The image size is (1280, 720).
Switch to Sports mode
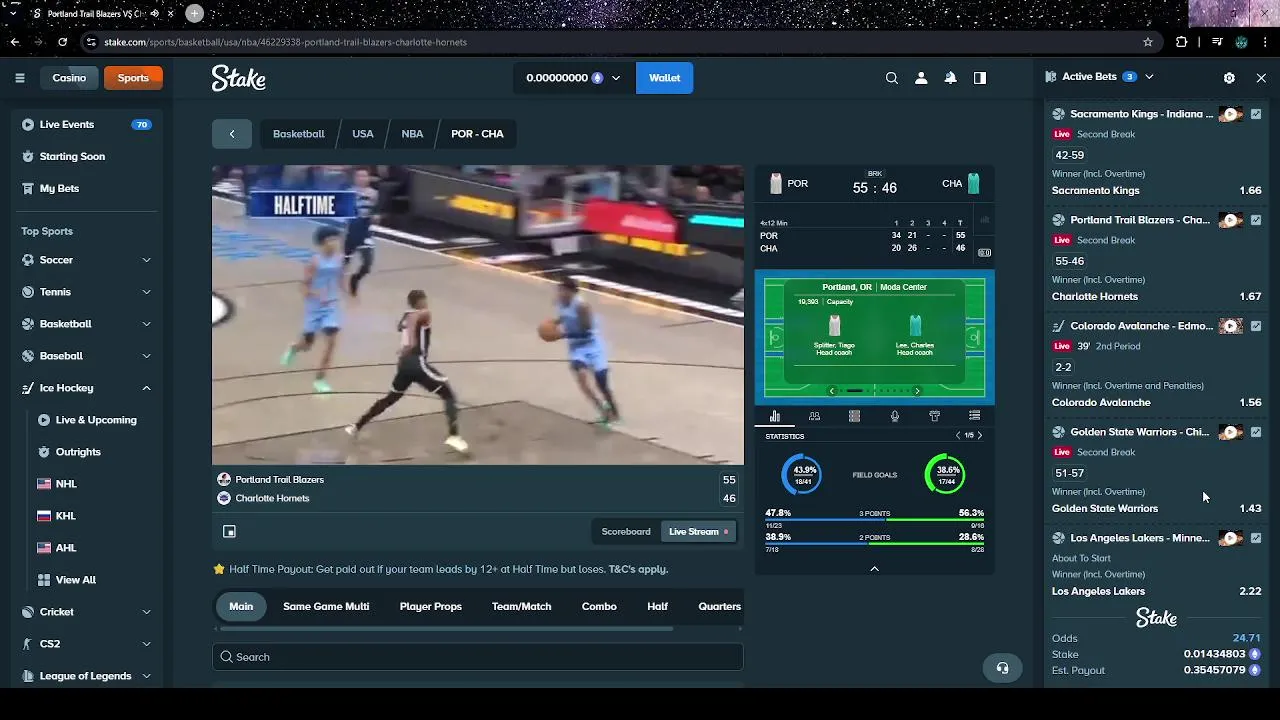[133, 78]
